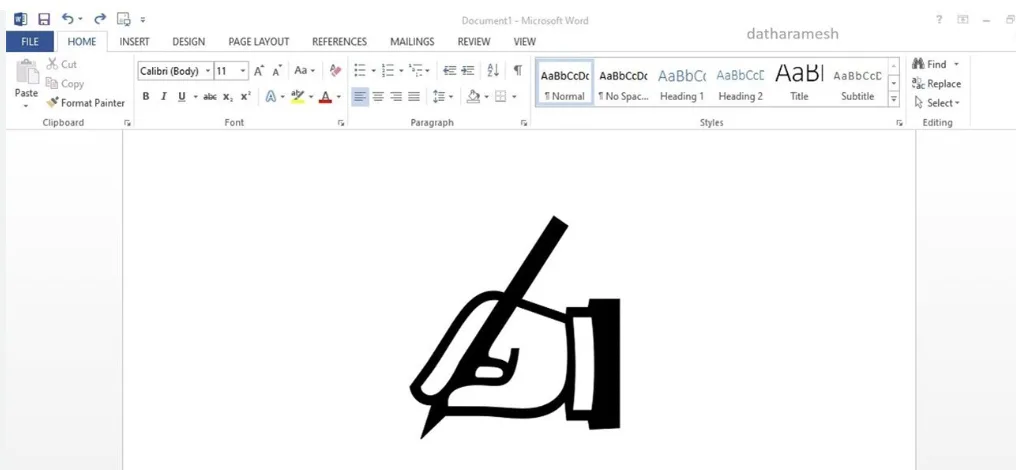1016x470 pixels.
Task: Apply the red Font Color swatch
Action: pos(325,97)
